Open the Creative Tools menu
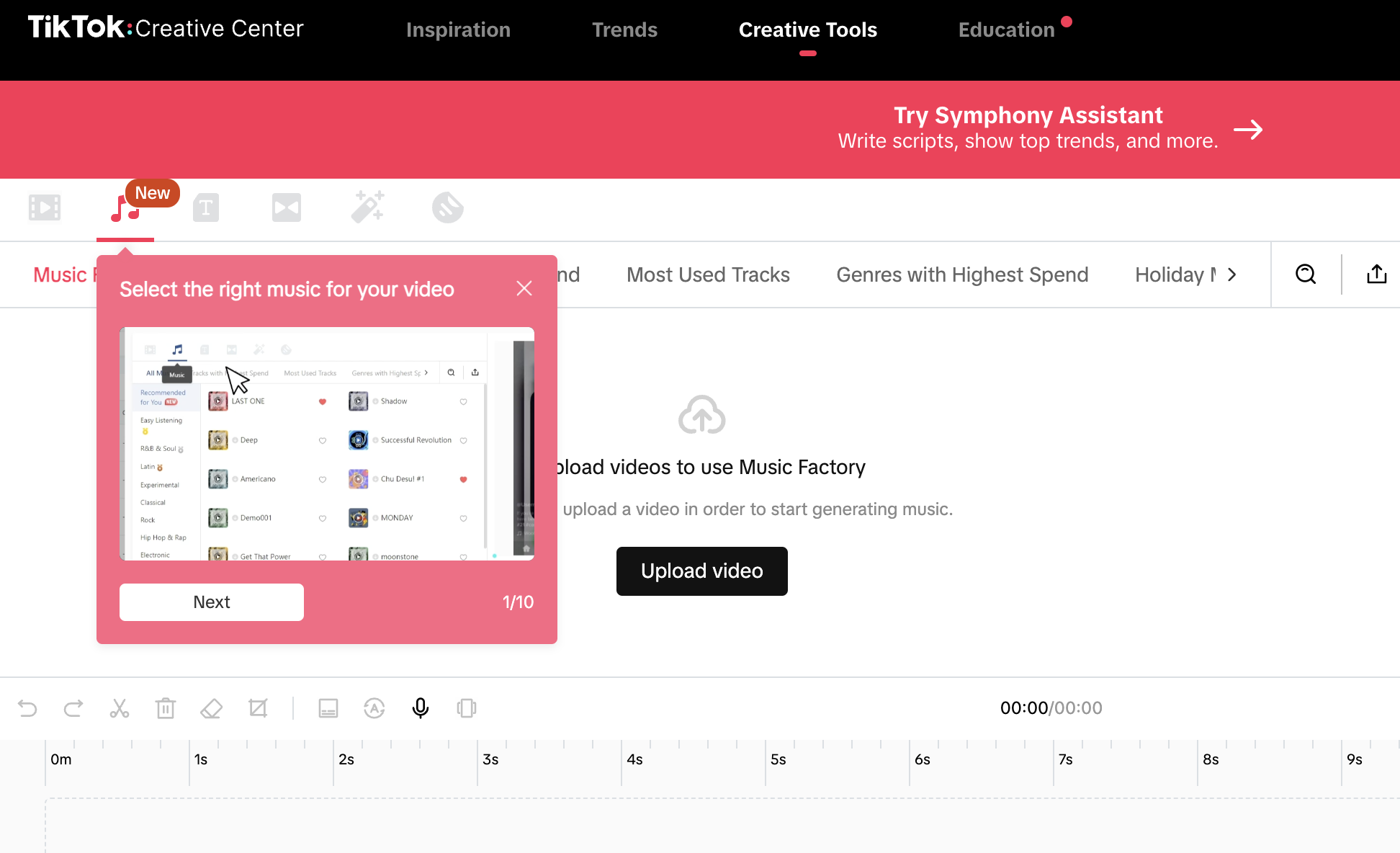 click(x=808, y=30)
